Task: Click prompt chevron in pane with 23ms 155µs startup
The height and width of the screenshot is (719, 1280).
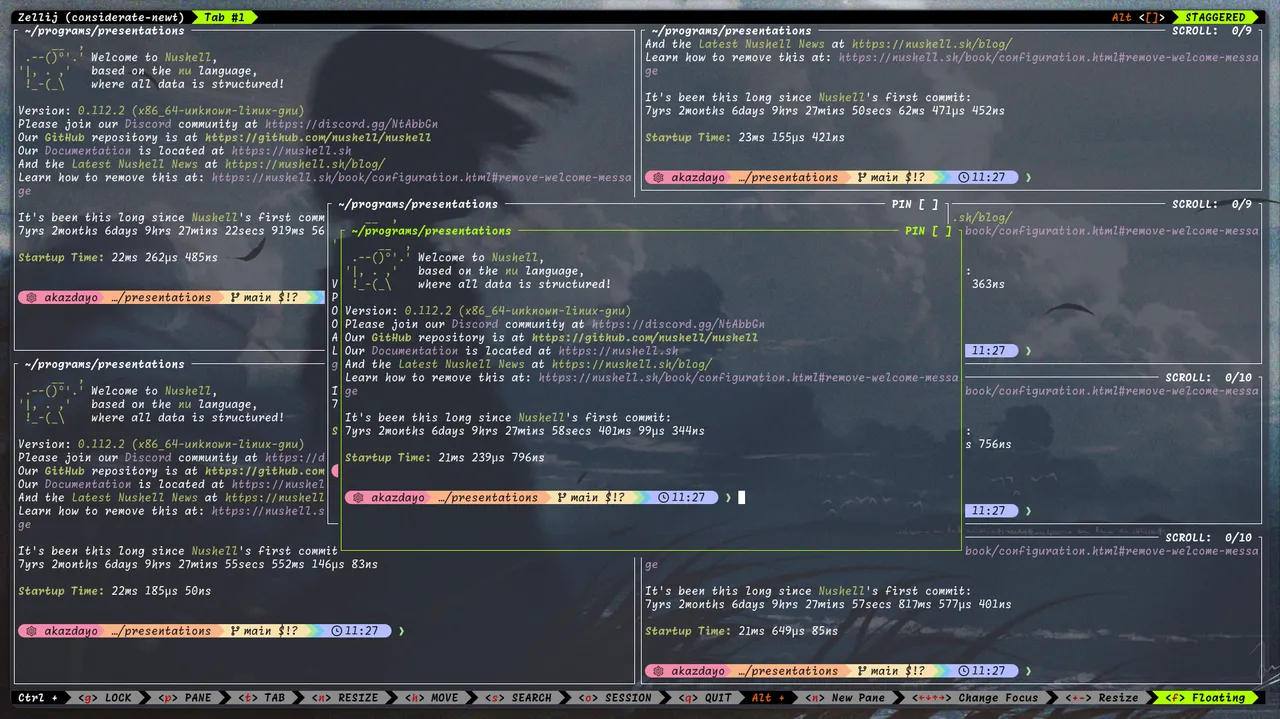Action: pyautogui.click(x=1028, y=177)
